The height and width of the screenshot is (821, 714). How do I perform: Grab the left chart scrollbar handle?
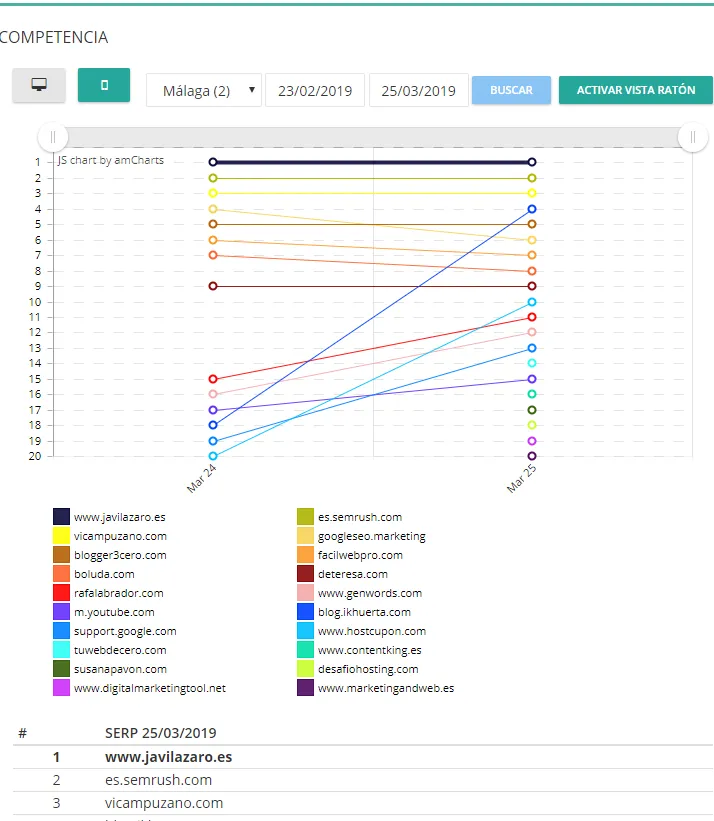click(53, 137)
